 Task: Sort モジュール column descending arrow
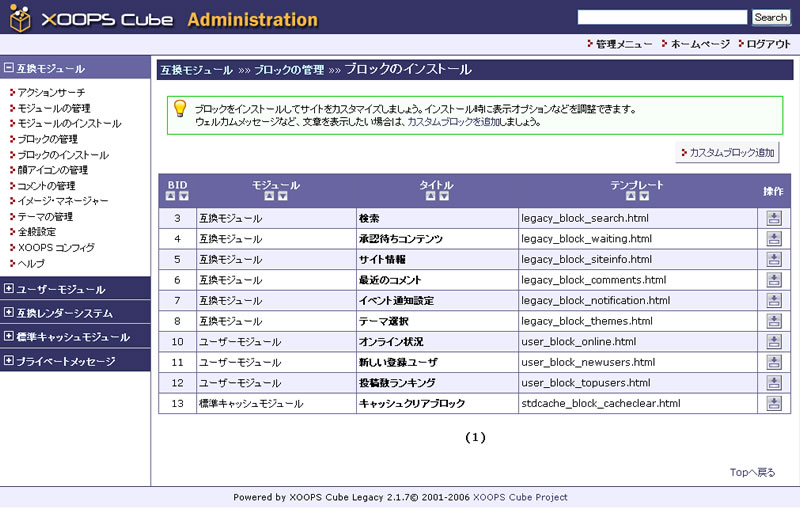pyautogui.click(x=283, y=196)
